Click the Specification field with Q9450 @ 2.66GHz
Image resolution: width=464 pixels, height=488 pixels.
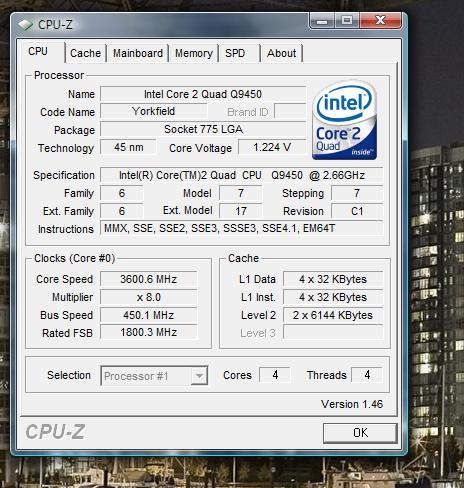242,175
